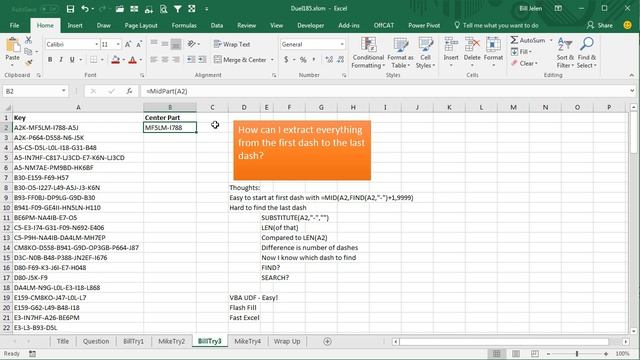Open the General number format dropdown
The height and width of the screenshot is (360, 640).
tap(342, 44)
